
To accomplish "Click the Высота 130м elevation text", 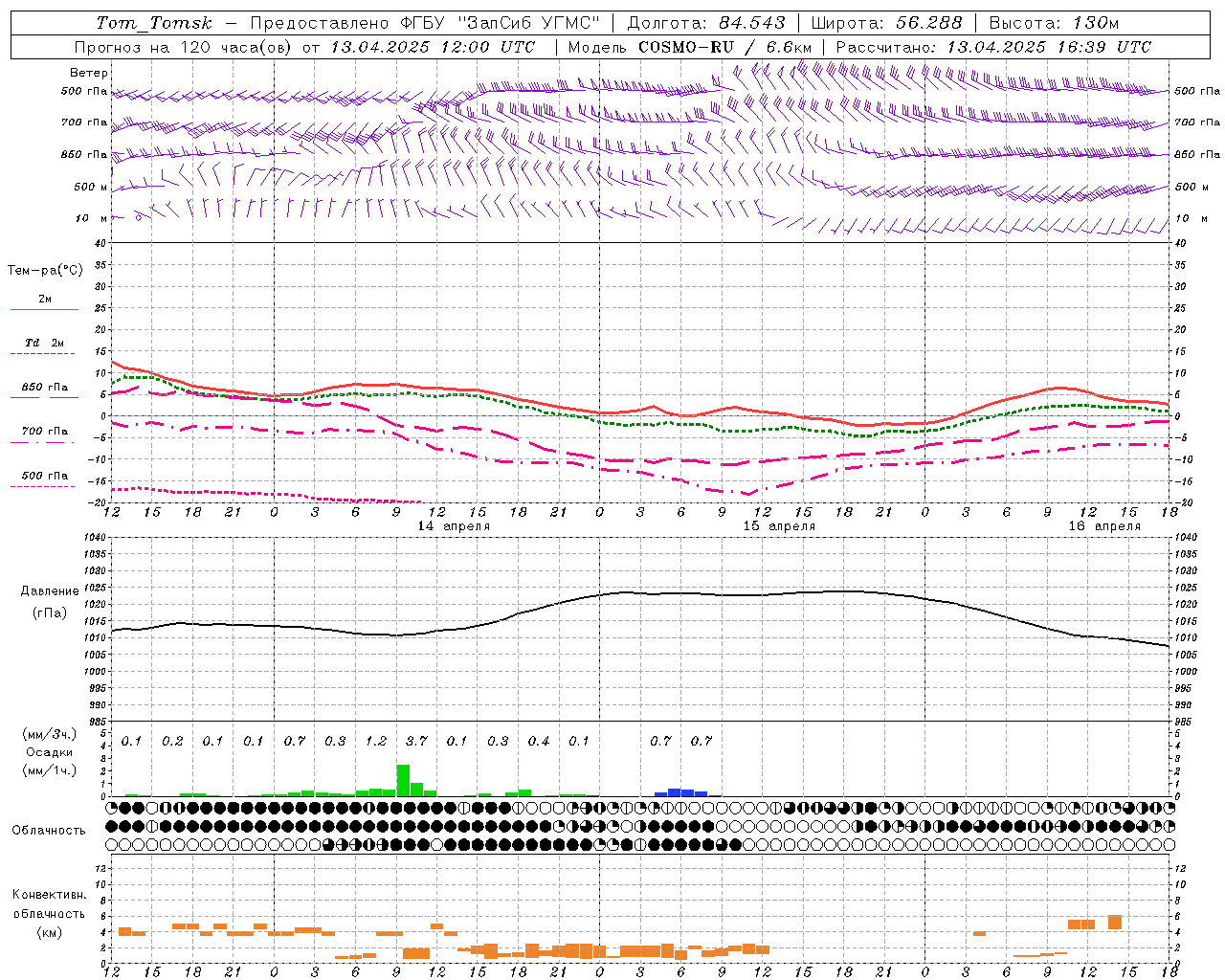I will [x=1054, y=23].
